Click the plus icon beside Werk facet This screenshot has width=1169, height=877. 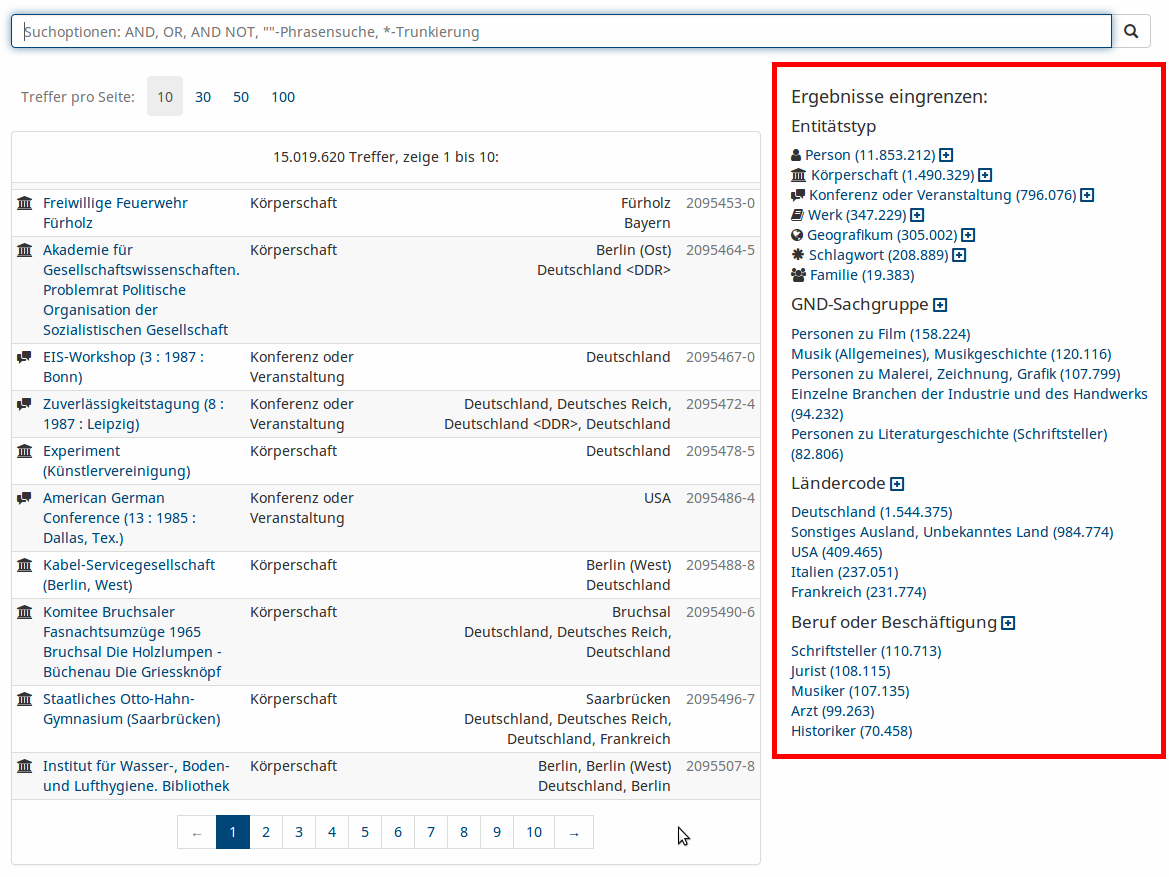point(917,215)
